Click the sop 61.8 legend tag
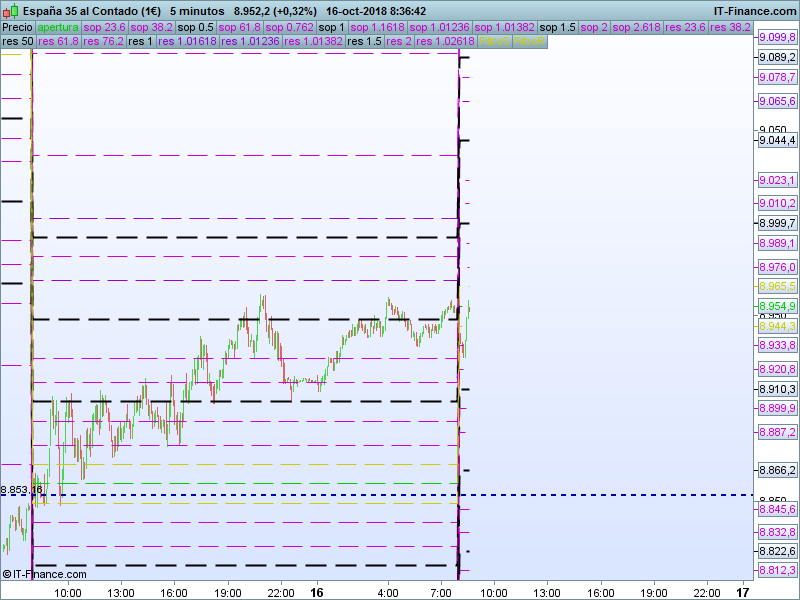This screenshot has height=600, width=800. pyautogui.click(x=239, y=27)
